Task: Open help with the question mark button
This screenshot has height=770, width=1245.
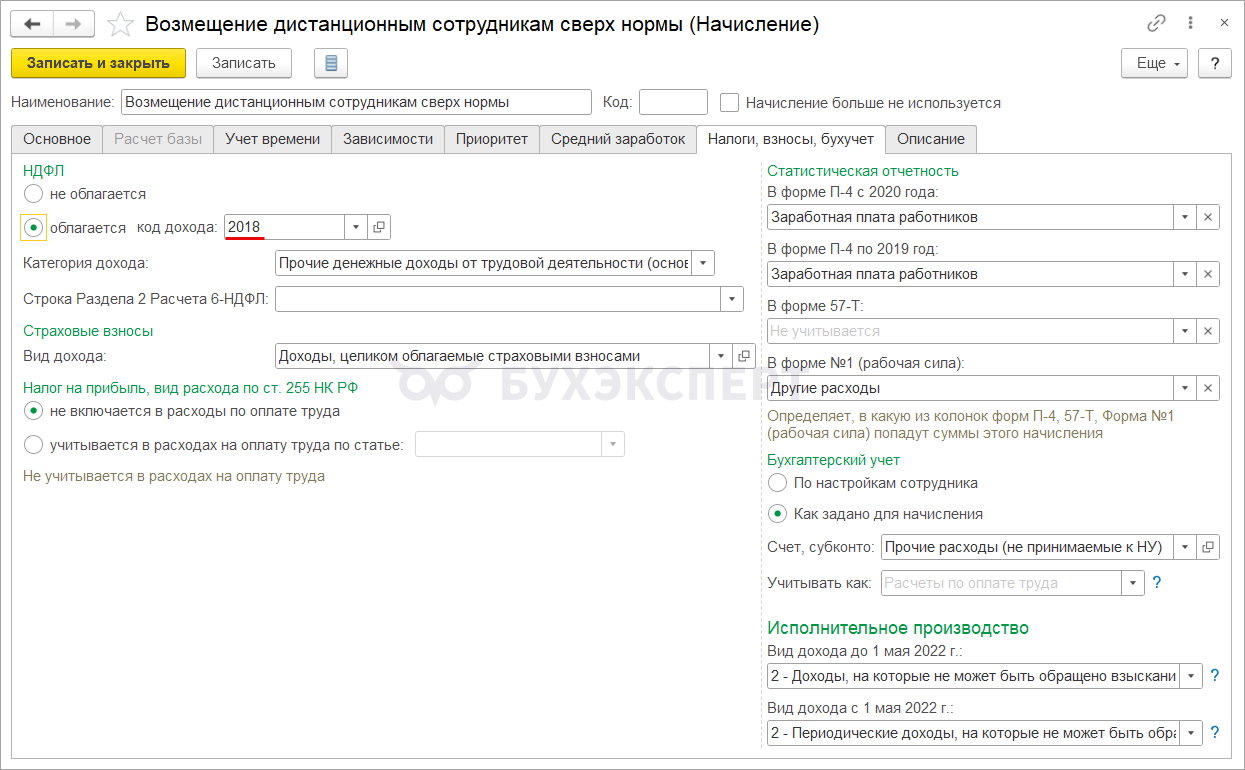Action: (1215, 63)
